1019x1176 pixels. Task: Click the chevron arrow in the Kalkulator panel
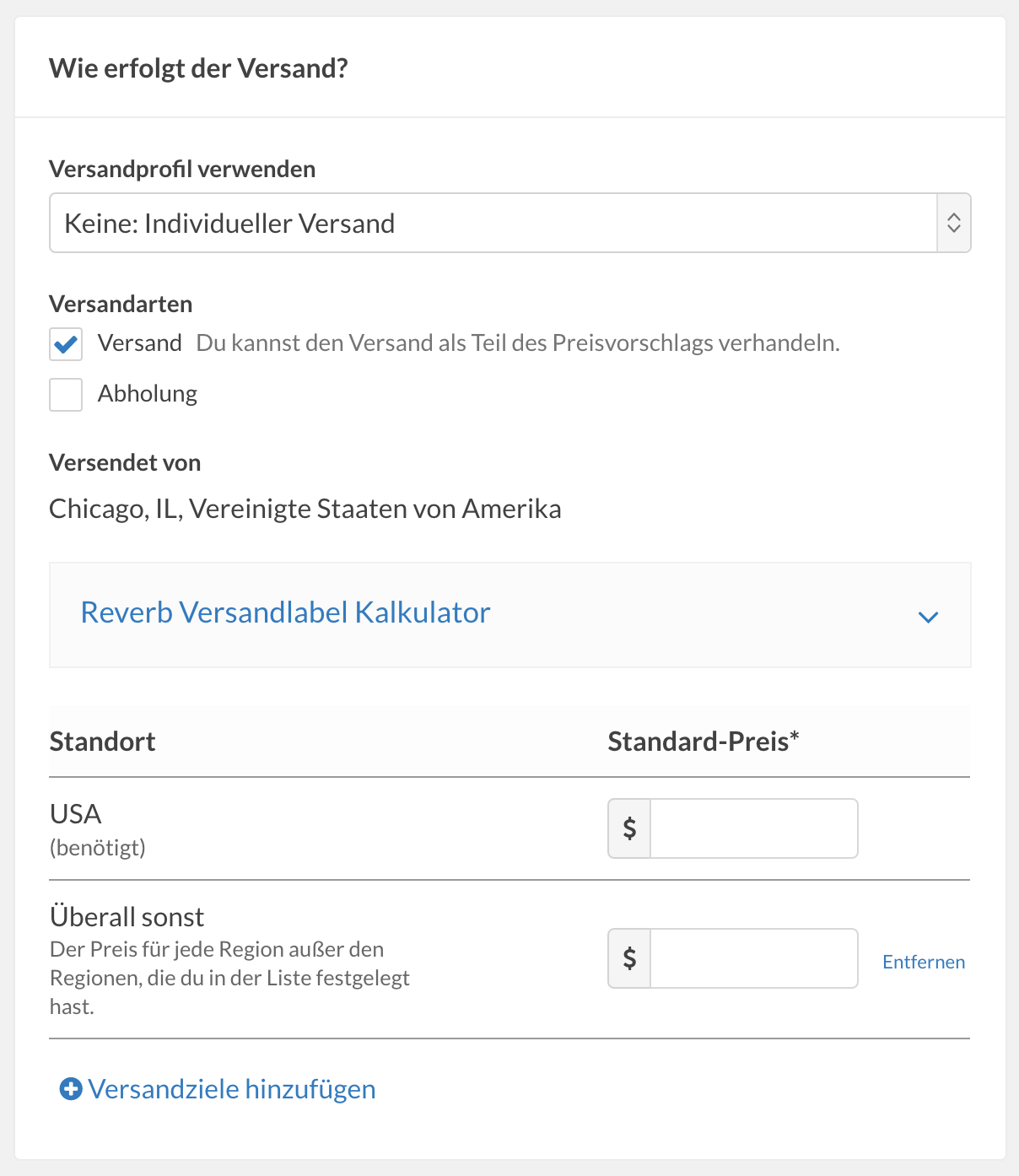[928, 617]
